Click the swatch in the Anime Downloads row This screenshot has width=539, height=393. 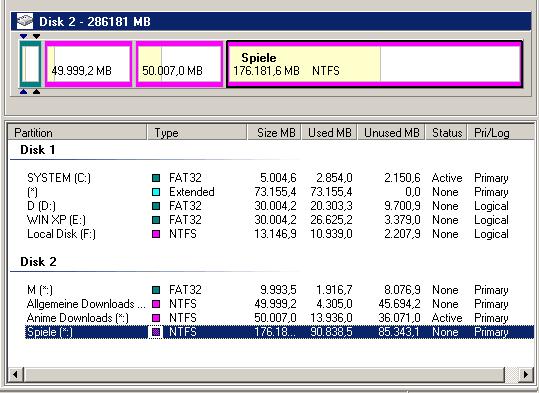point(156,318)
